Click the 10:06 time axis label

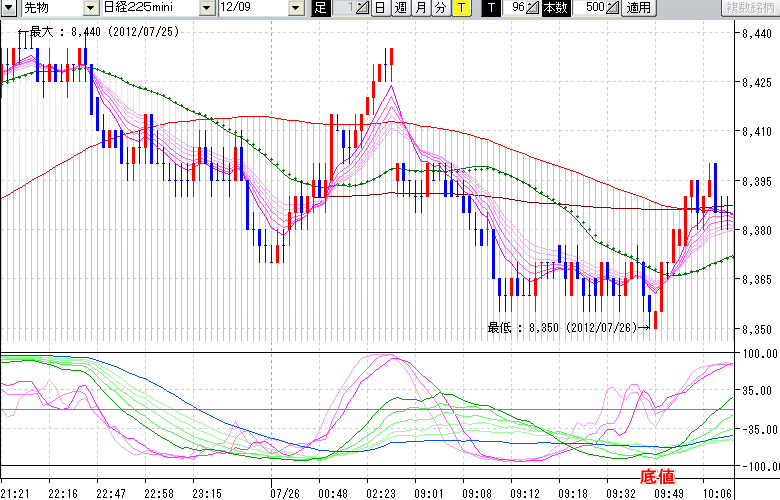(x=717, y=494)
